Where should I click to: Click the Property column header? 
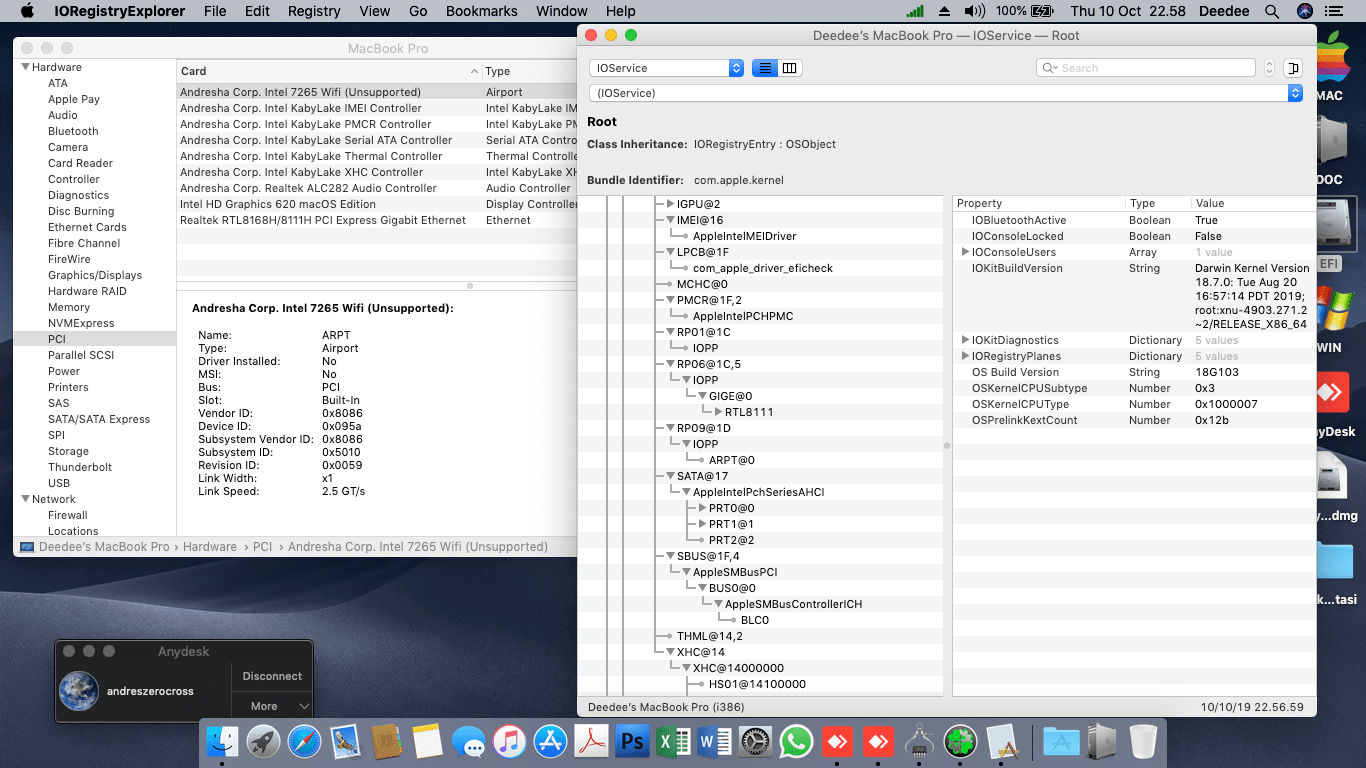pyautogui.click(x=1039, y=203)
